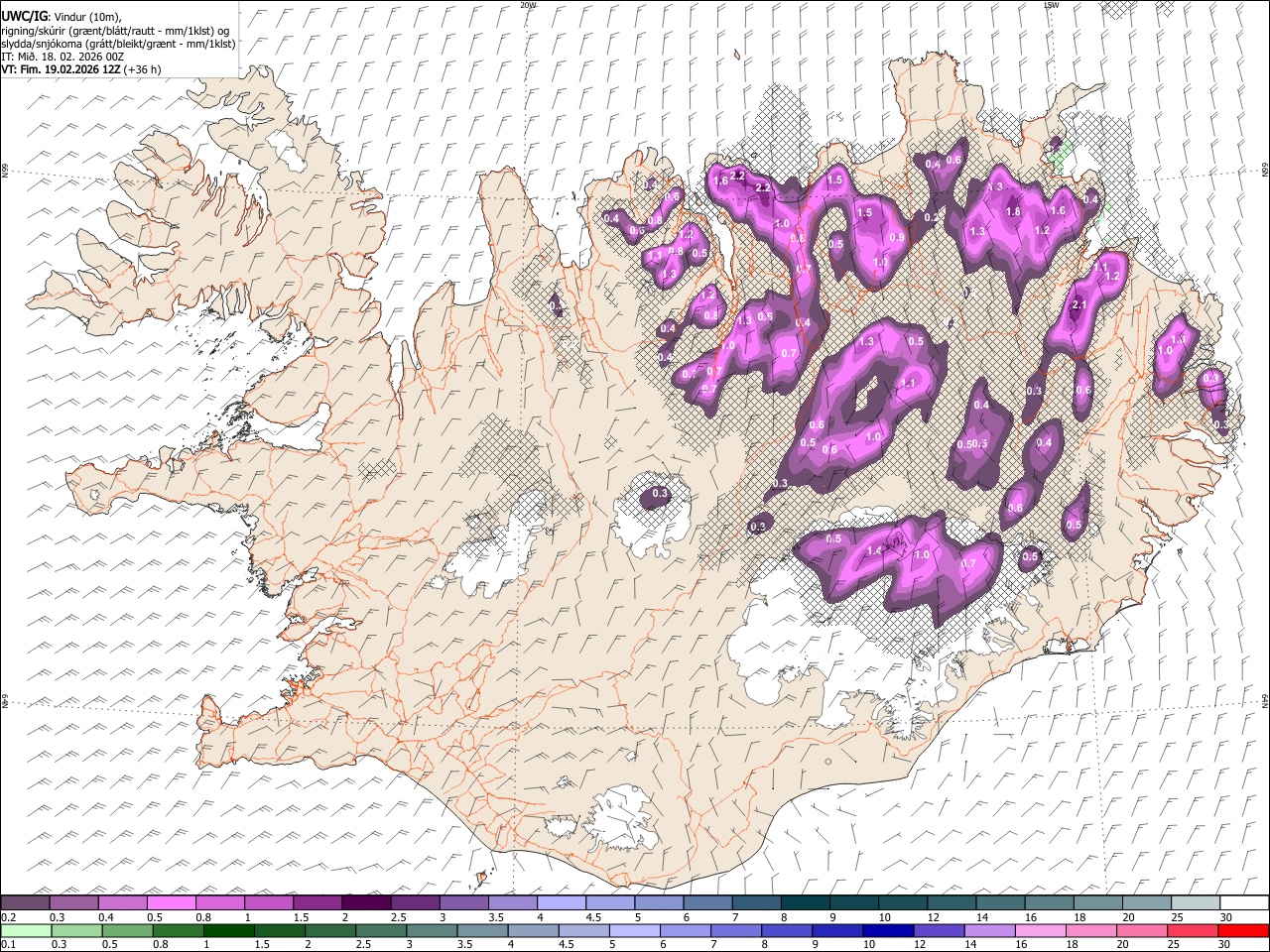The width and height of the screenshot is (1270, 952).
Task: Click the snow scale swatch between 3 and 3.5
Action: (x=463, y=902)
